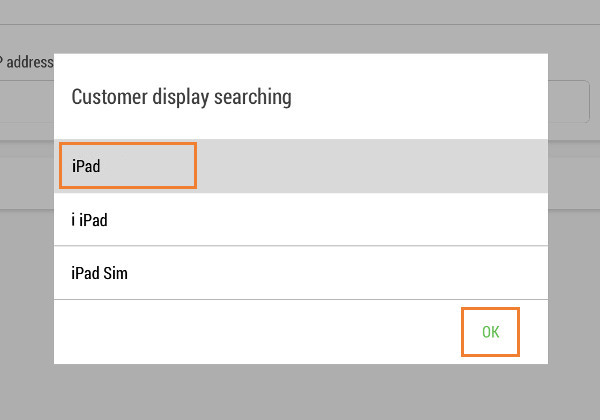The image size is (600, 420).
Task: Click the 'Customer display searching' dialog title
Action: [x=181, y=97]
